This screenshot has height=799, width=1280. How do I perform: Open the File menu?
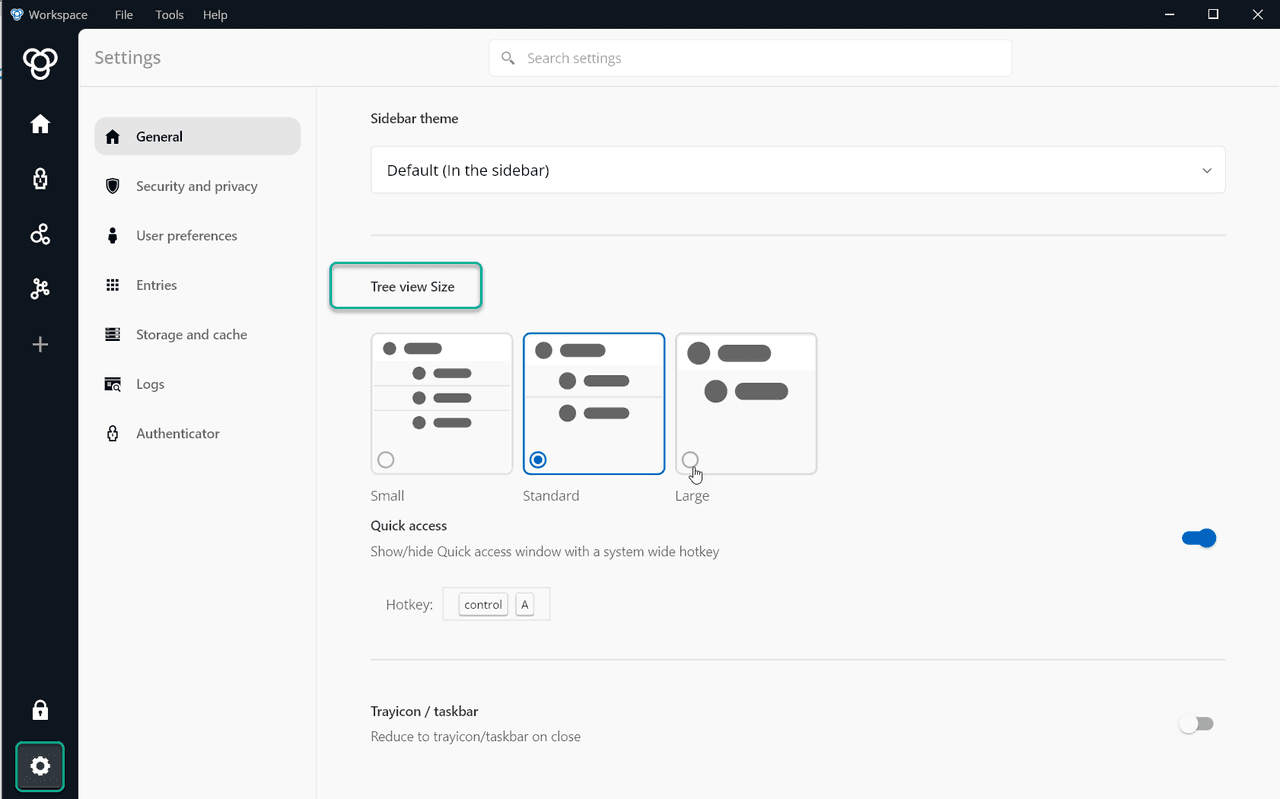123,15
